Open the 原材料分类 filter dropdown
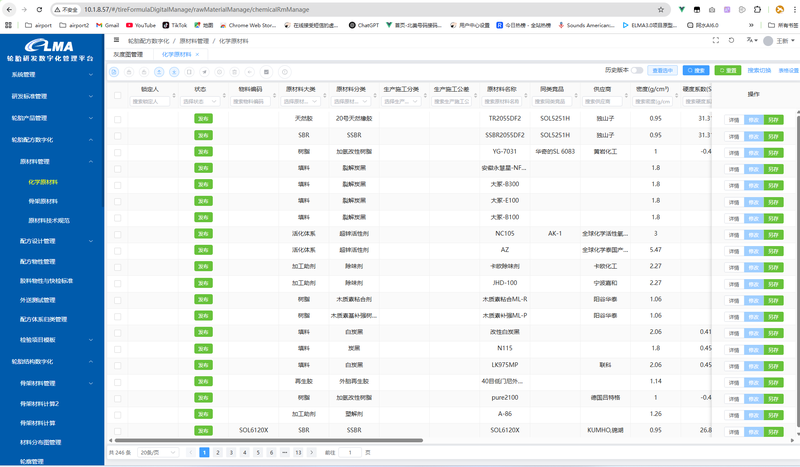Screen dimensions: 800x467 pyautogui.click(x=351, y=102)
